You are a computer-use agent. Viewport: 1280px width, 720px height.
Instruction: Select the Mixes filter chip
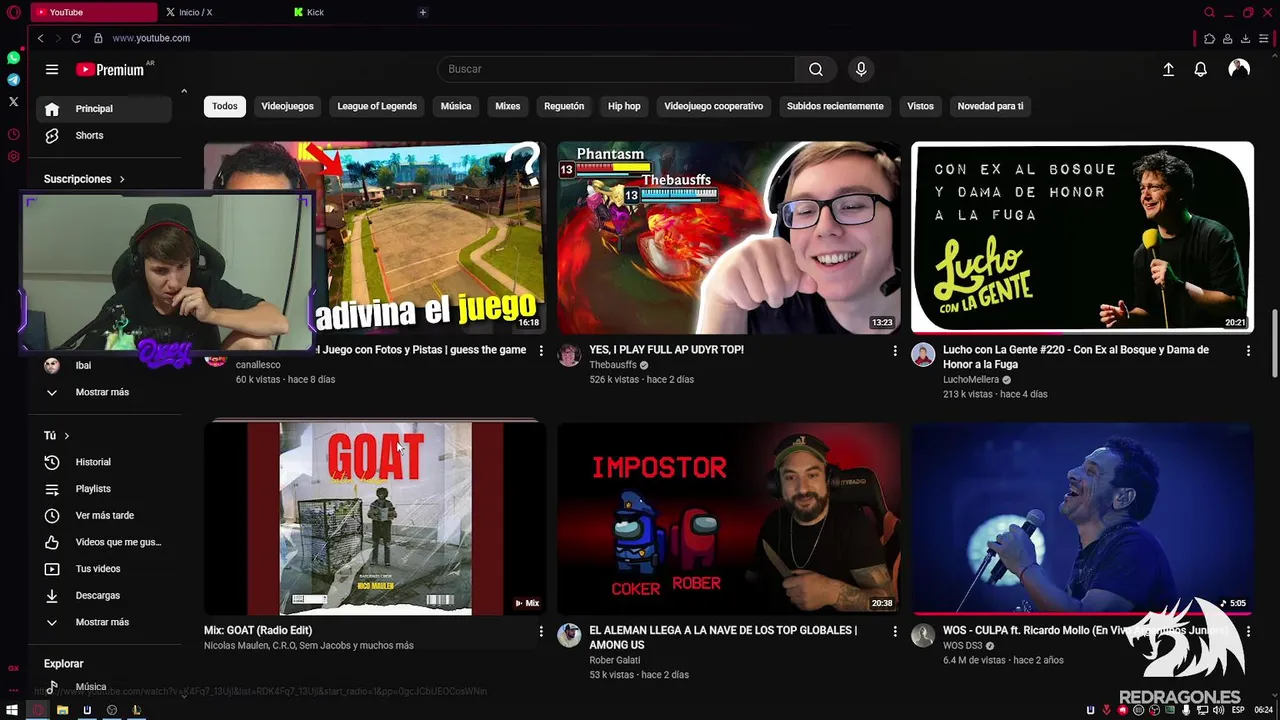pyautogui.click(x=508, y=106)
